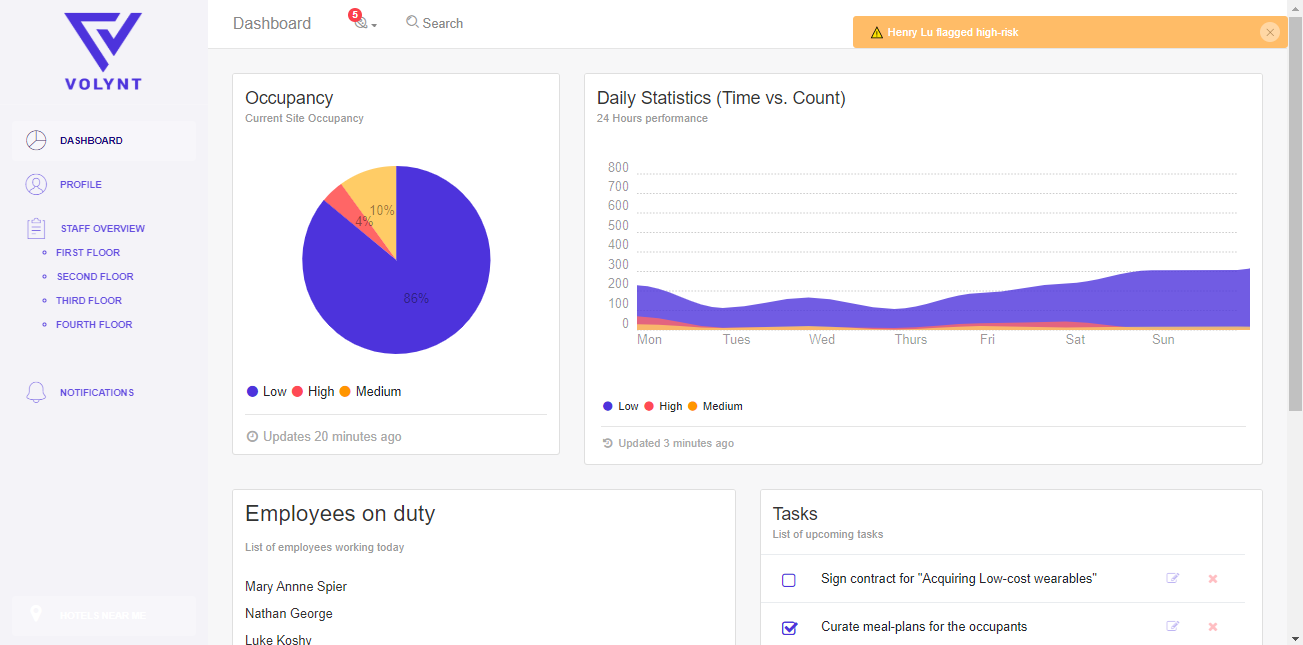Go to Second Floor
Viewport: 1303px width, 645px height.
click(95, 277)
